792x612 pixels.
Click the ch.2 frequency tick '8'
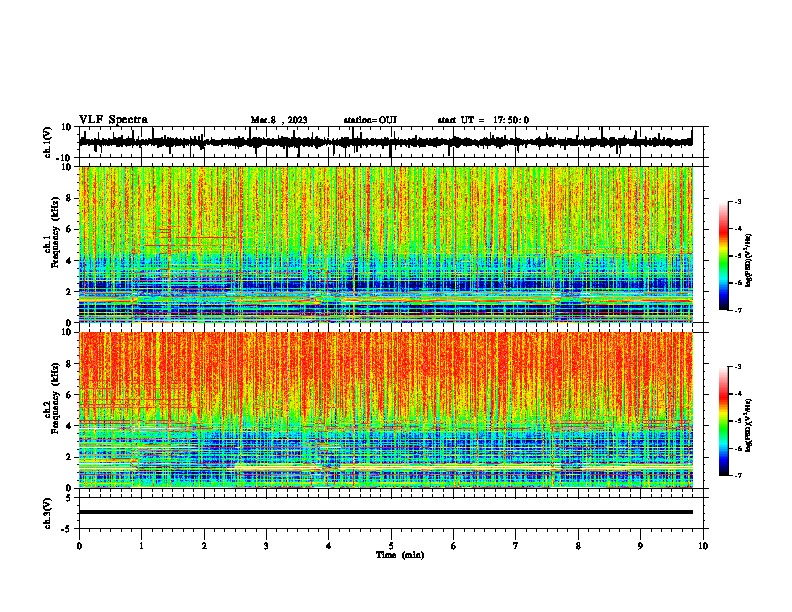69,364
